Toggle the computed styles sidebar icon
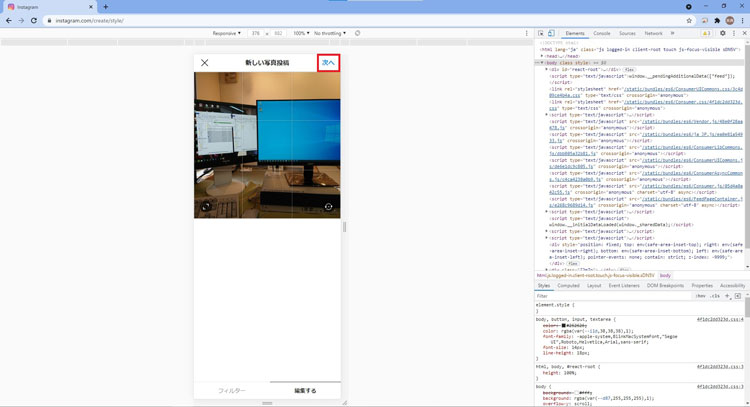The height and width of the screenshot is (407, 750). (738, 296)
